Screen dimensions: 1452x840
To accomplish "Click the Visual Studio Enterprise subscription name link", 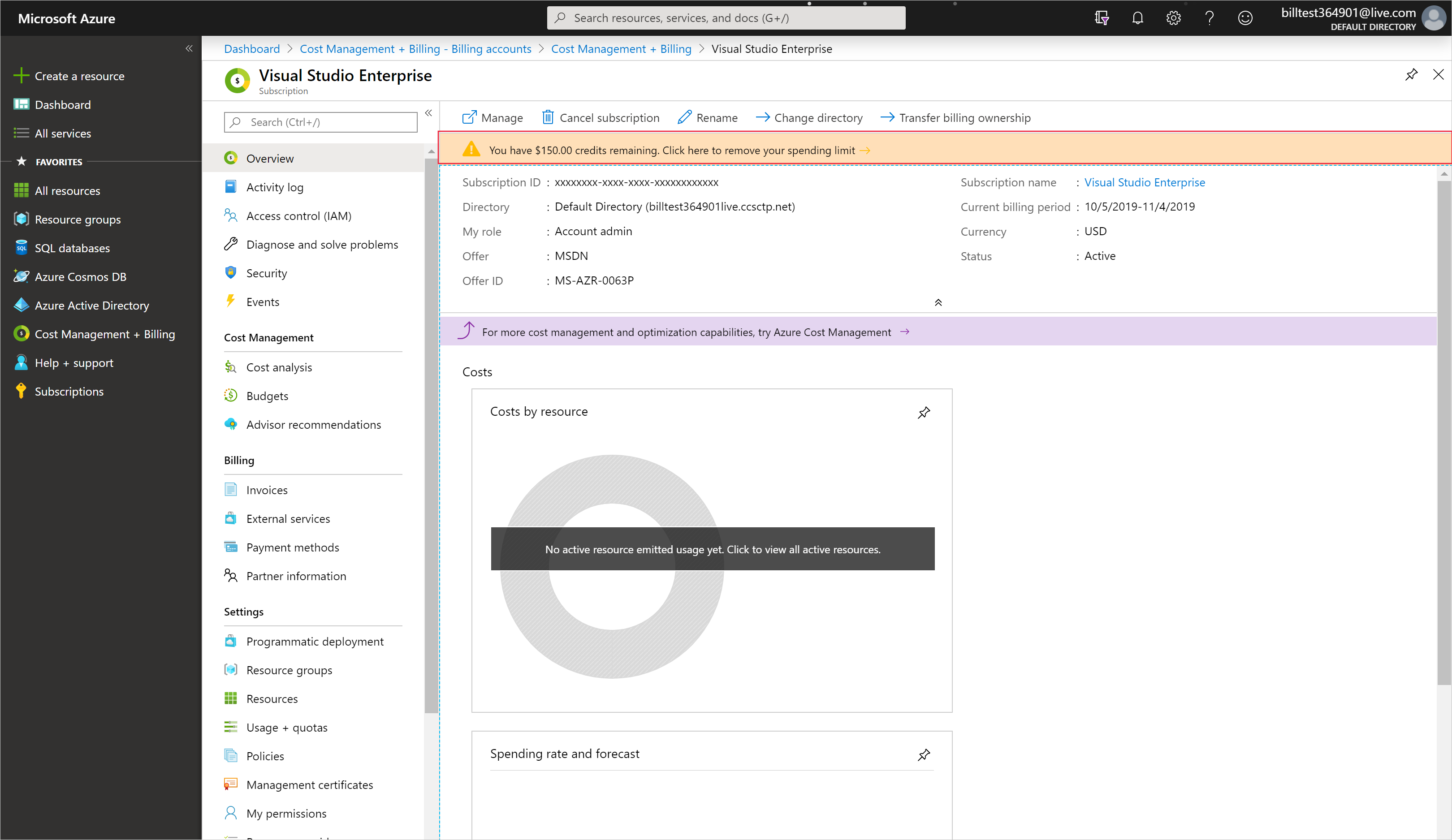I will click(x=1144, y=183).
